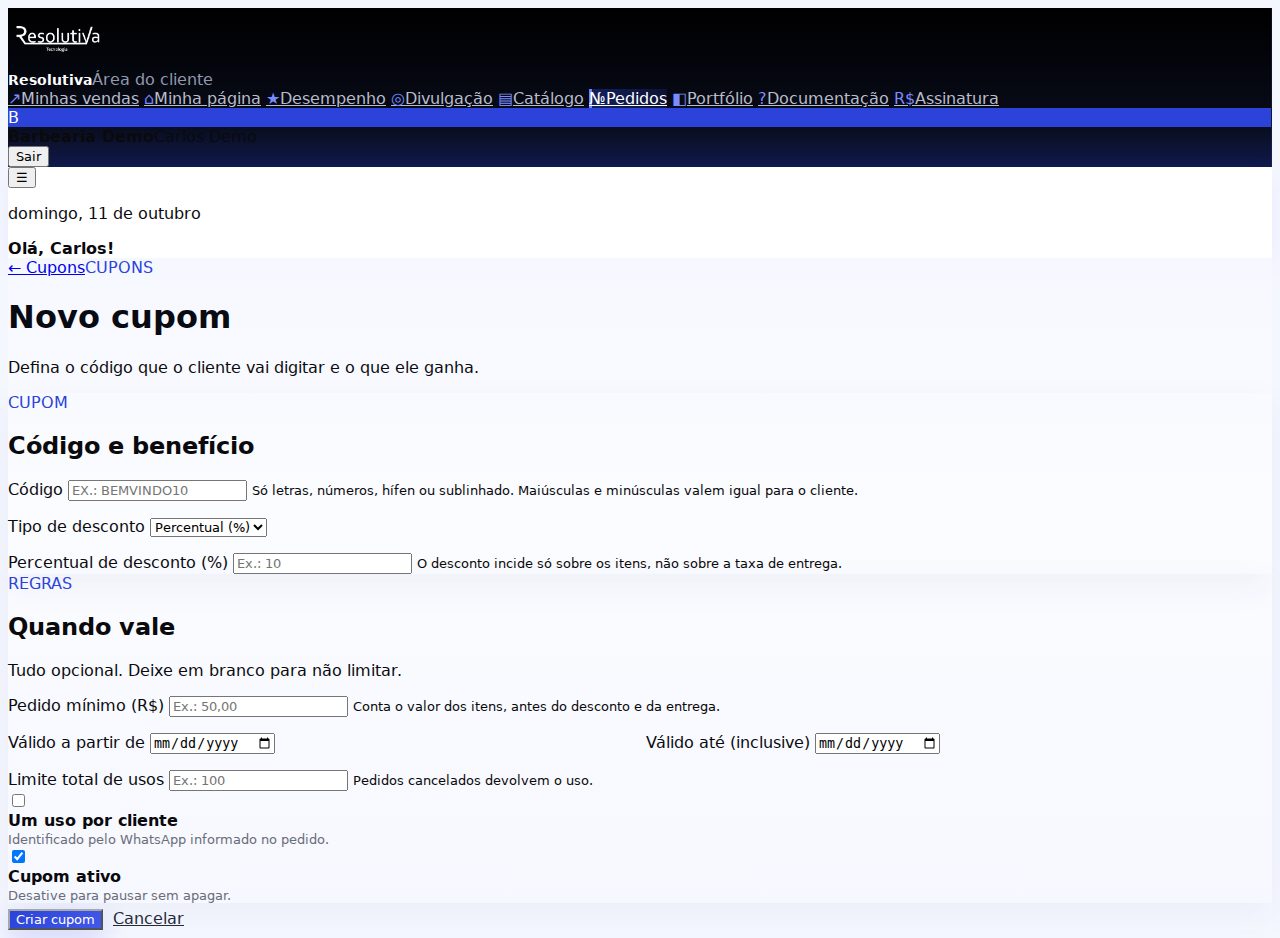
Task: Select the Pedidos nav item
Action: (628, 98)
